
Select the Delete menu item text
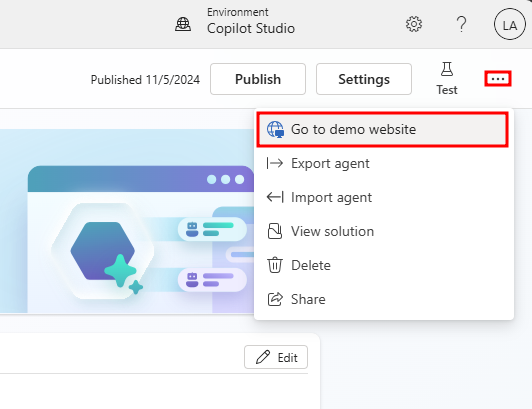pos(311,265)
